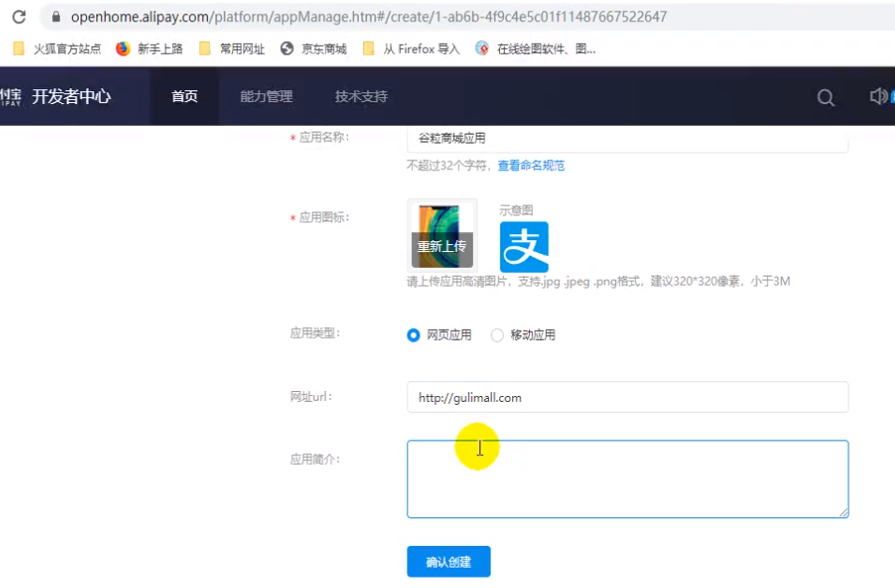
Task: Open the 技术支持 menu item
Action: click(x=361, y=97)
